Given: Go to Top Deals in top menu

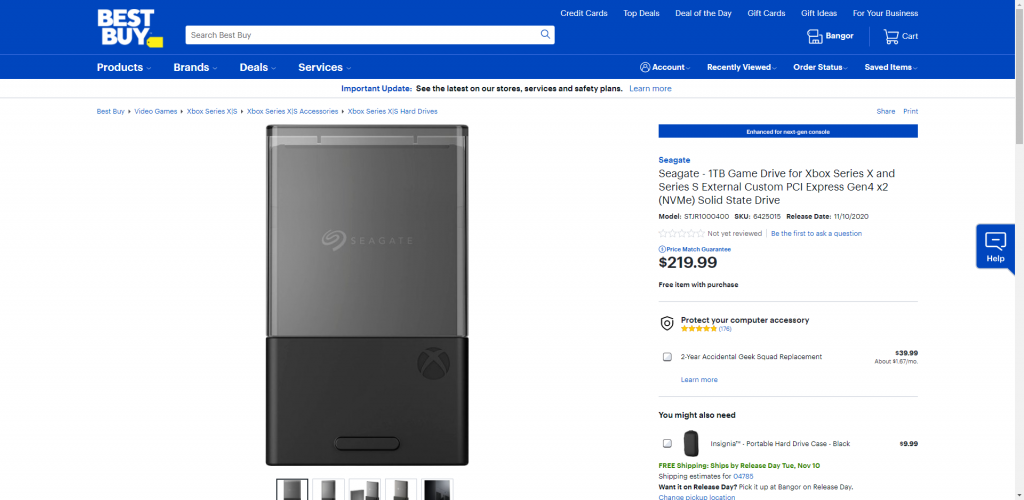Looking at the screenshot, I should pos(643,13).
